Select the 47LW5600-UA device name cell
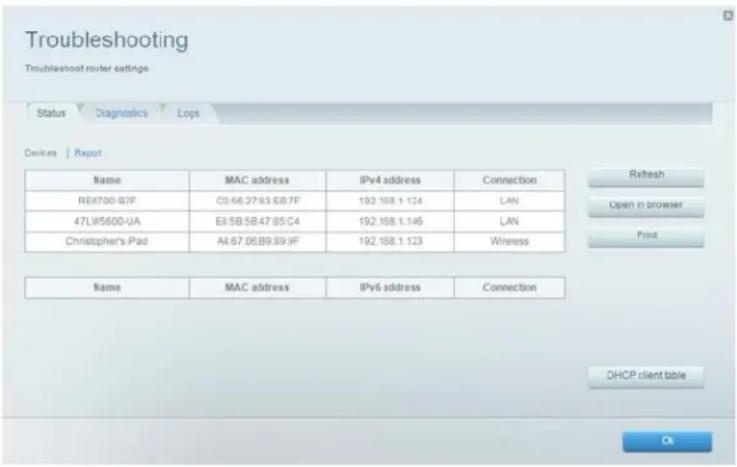737x467 pixels. tap(107, 221)
